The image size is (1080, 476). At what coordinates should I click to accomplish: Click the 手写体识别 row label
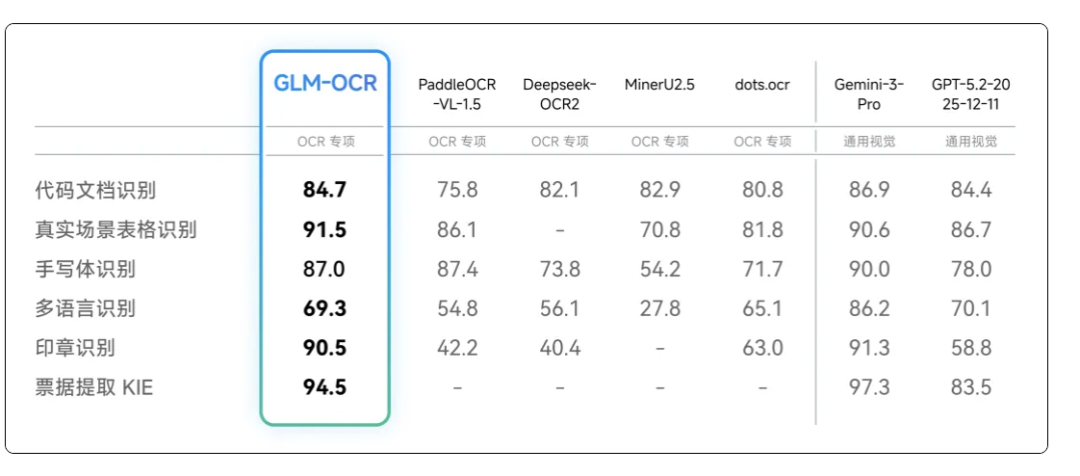[86, 269]
